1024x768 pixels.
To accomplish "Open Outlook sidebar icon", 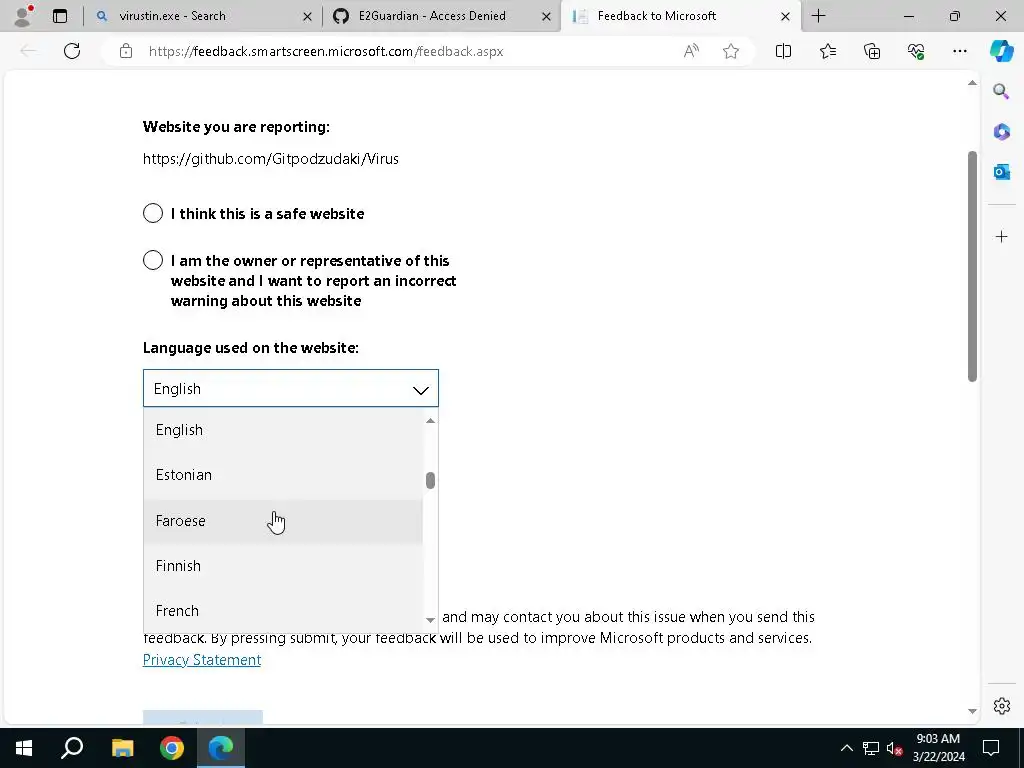I will point(1001,172).
